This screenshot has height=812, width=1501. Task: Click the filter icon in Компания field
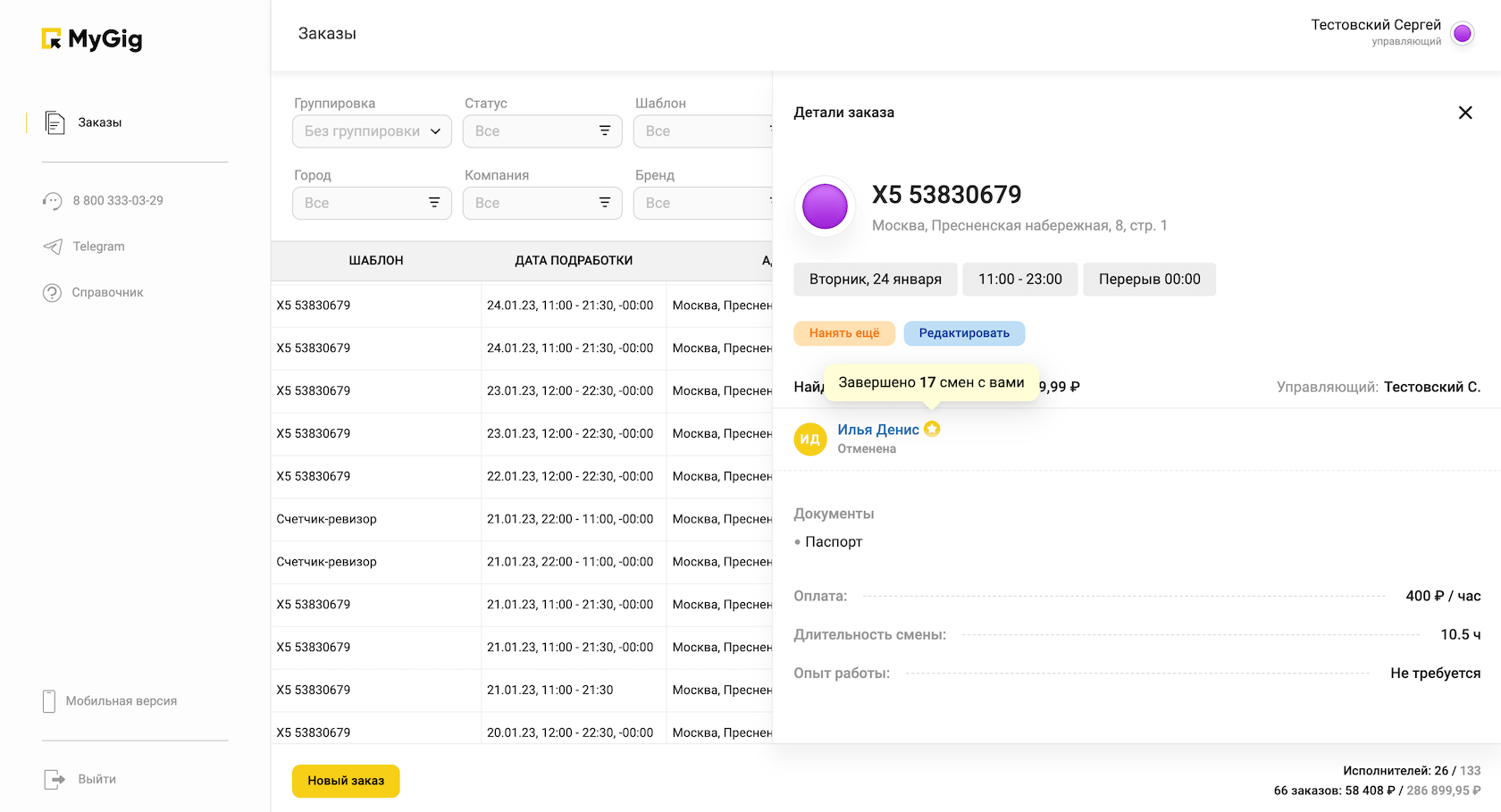(605, 203)
